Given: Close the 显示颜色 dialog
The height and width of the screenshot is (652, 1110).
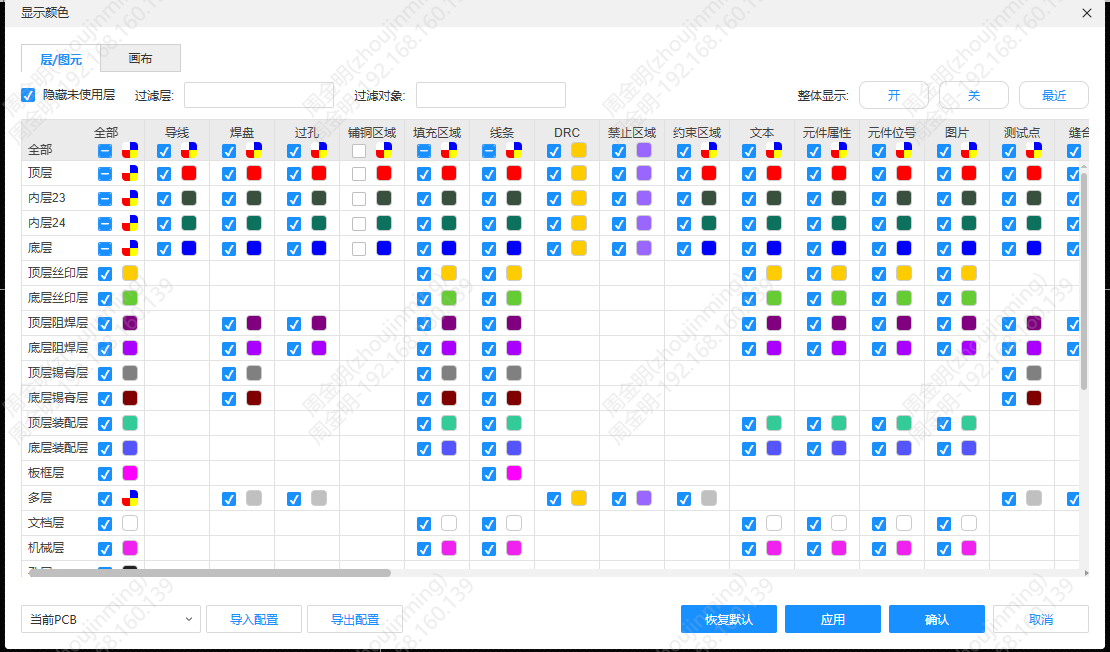Looking at the screenshot, I should click(1087, 13).
